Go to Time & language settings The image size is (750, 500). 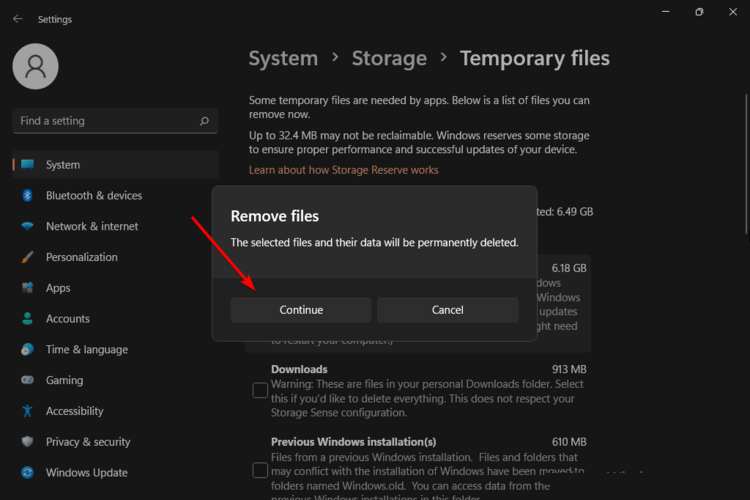86,350
